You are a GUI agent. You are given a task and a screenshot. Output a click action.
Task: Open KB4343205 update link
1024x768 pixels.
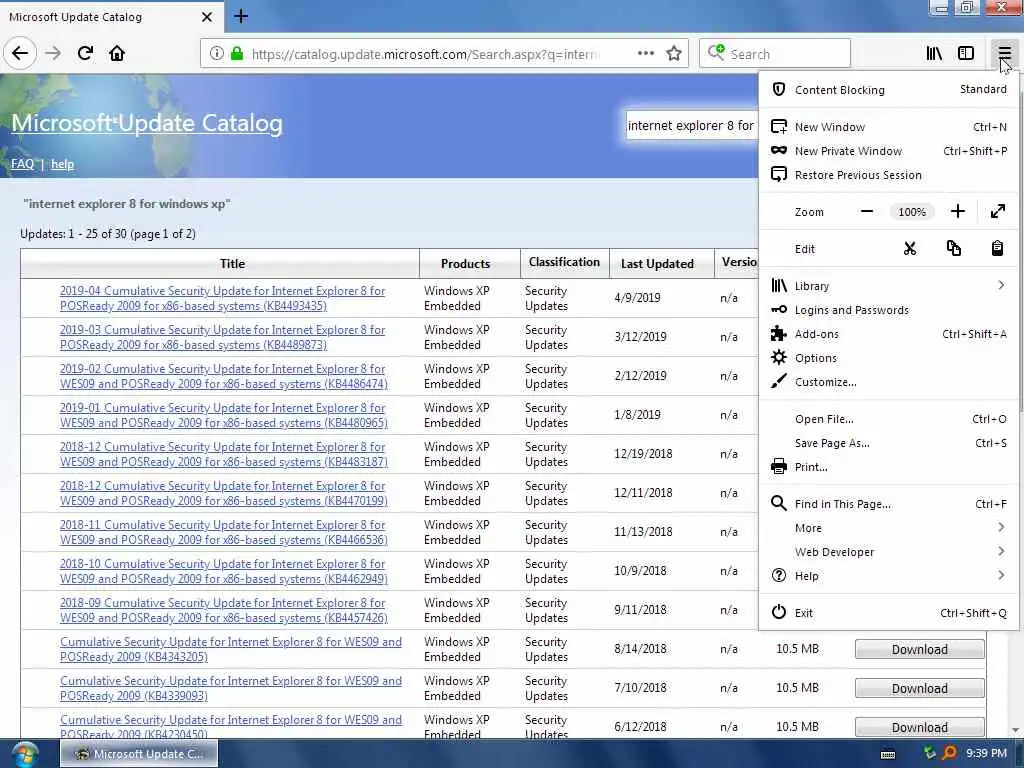pos(231,649)
